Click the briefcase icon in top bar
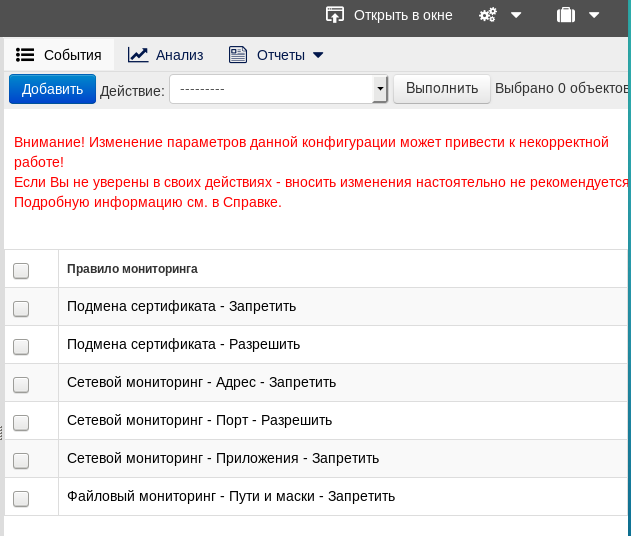Screen dimensions: 631x536 coord(565,15)
